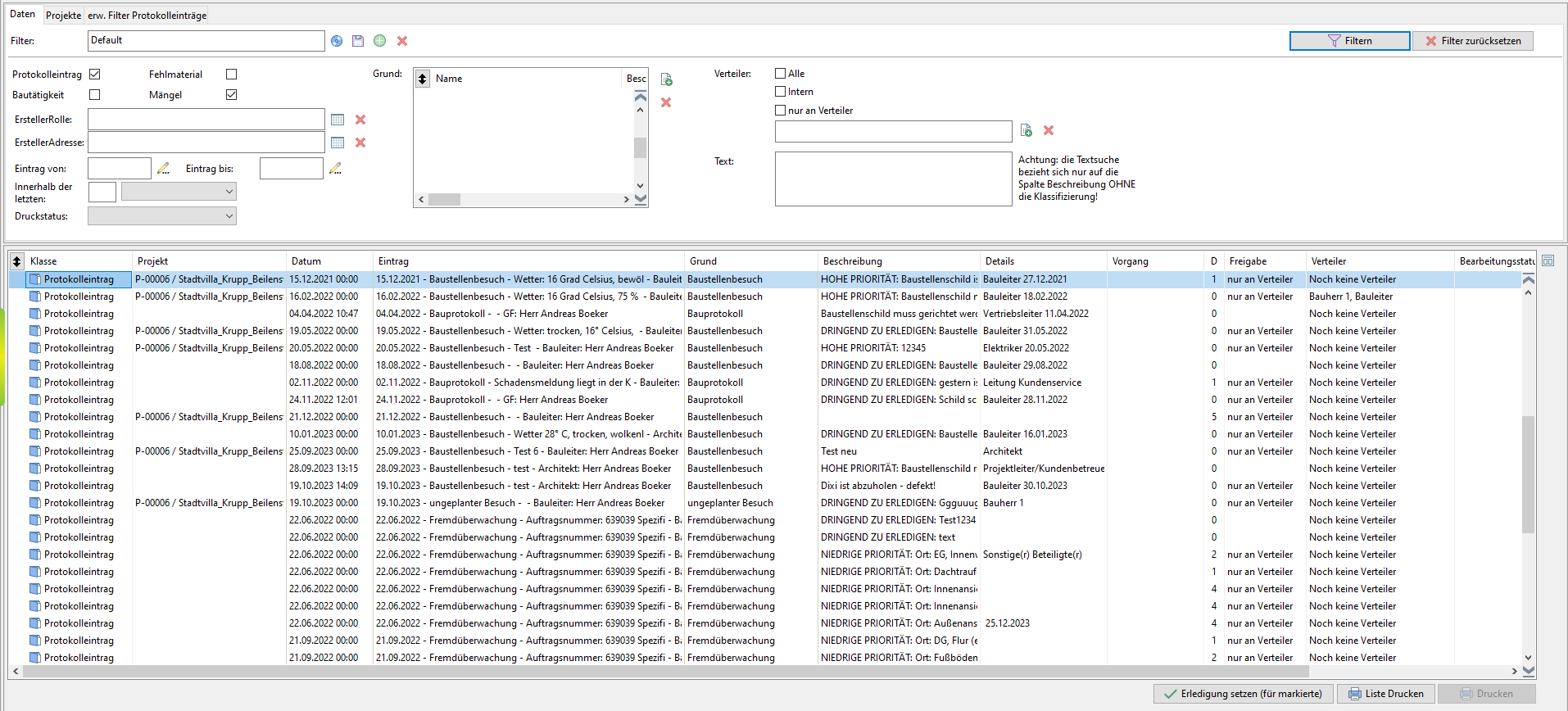1568x711 pixels.
Task: Click into the 'Eintrag von' date field
Action: 120,168
